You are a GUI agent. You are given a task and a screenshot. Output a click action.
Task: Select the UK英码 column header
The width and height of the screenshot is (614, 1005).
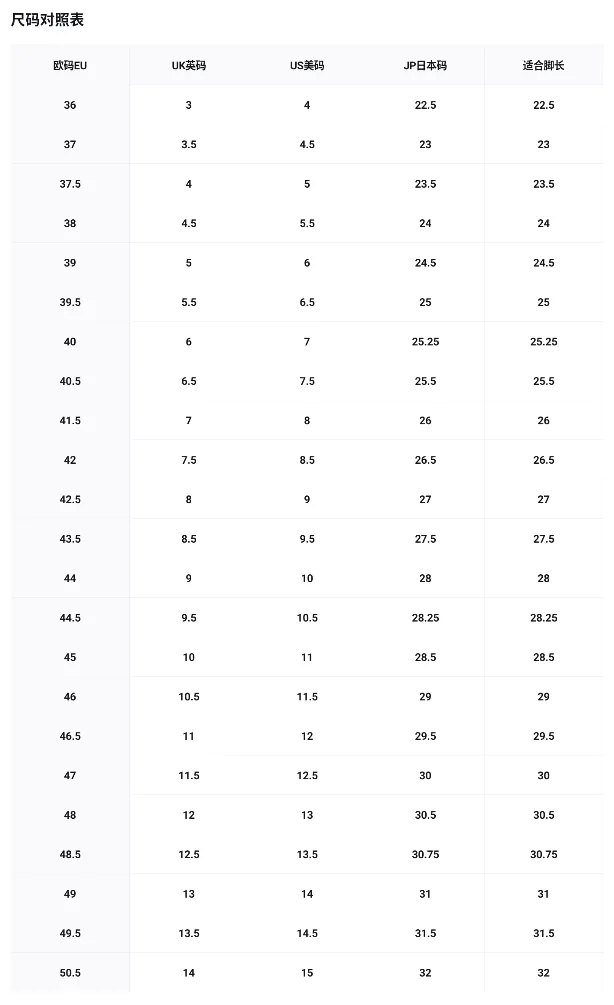click(188, 65)
